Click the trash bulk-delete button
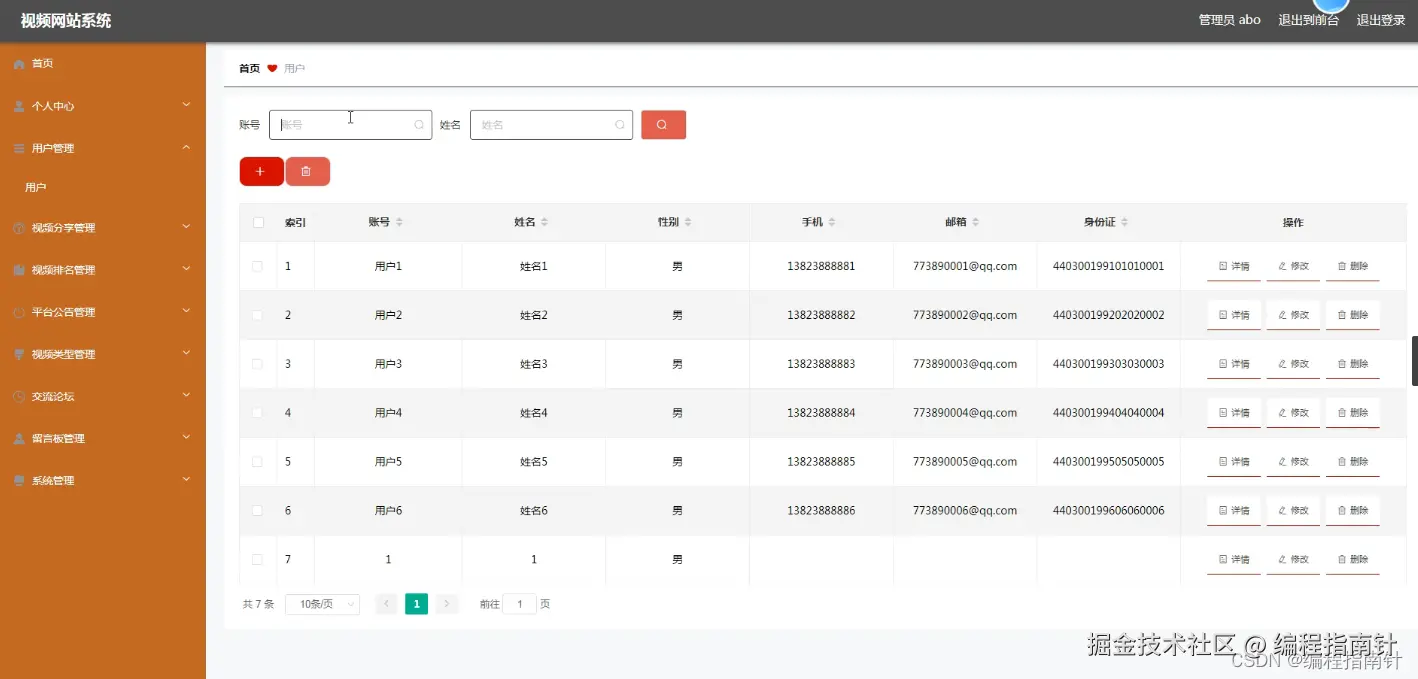Image resolution: width=1418 pixels, height=679 pixels. [x=307, y=172]
